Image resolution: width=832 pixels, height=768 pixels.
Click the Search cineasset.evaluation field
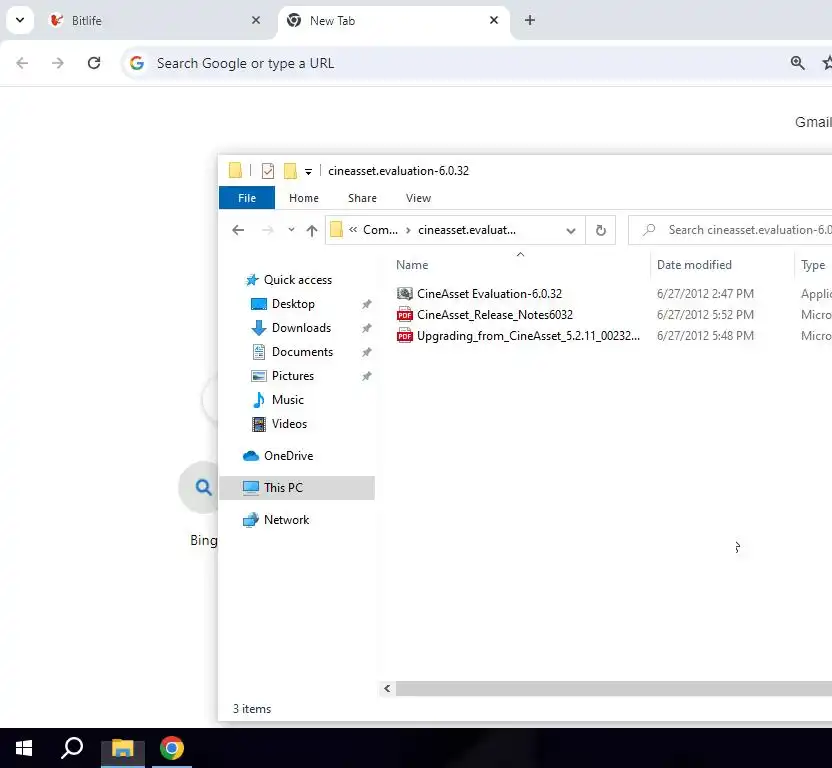click(730, 230)
